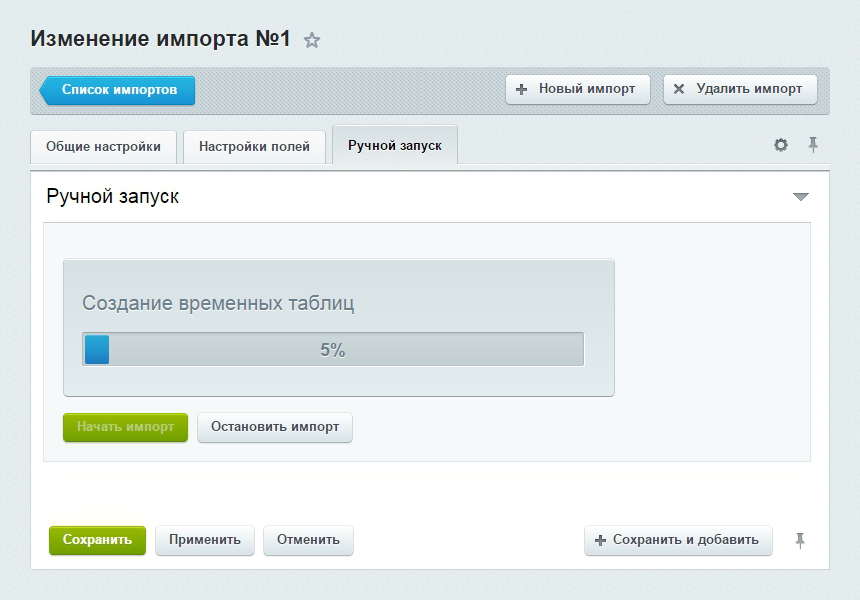The width and height of the screenshot is (860, 600).
Task: Stop import using Остановить импорт
Action: [x=275, y=427]
